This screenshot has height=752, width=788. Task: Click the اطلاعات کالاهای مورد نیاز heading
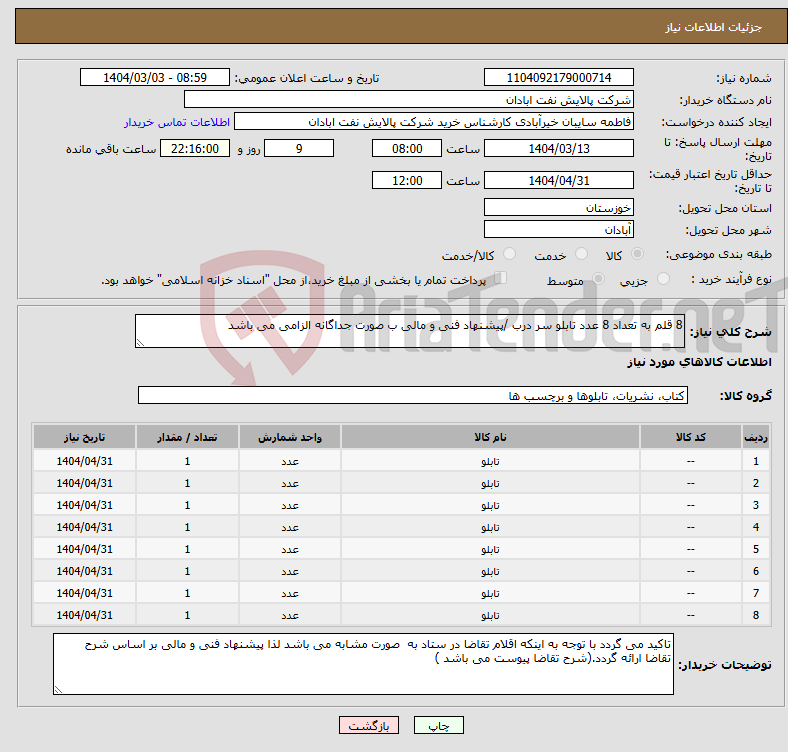click(699, 362)
